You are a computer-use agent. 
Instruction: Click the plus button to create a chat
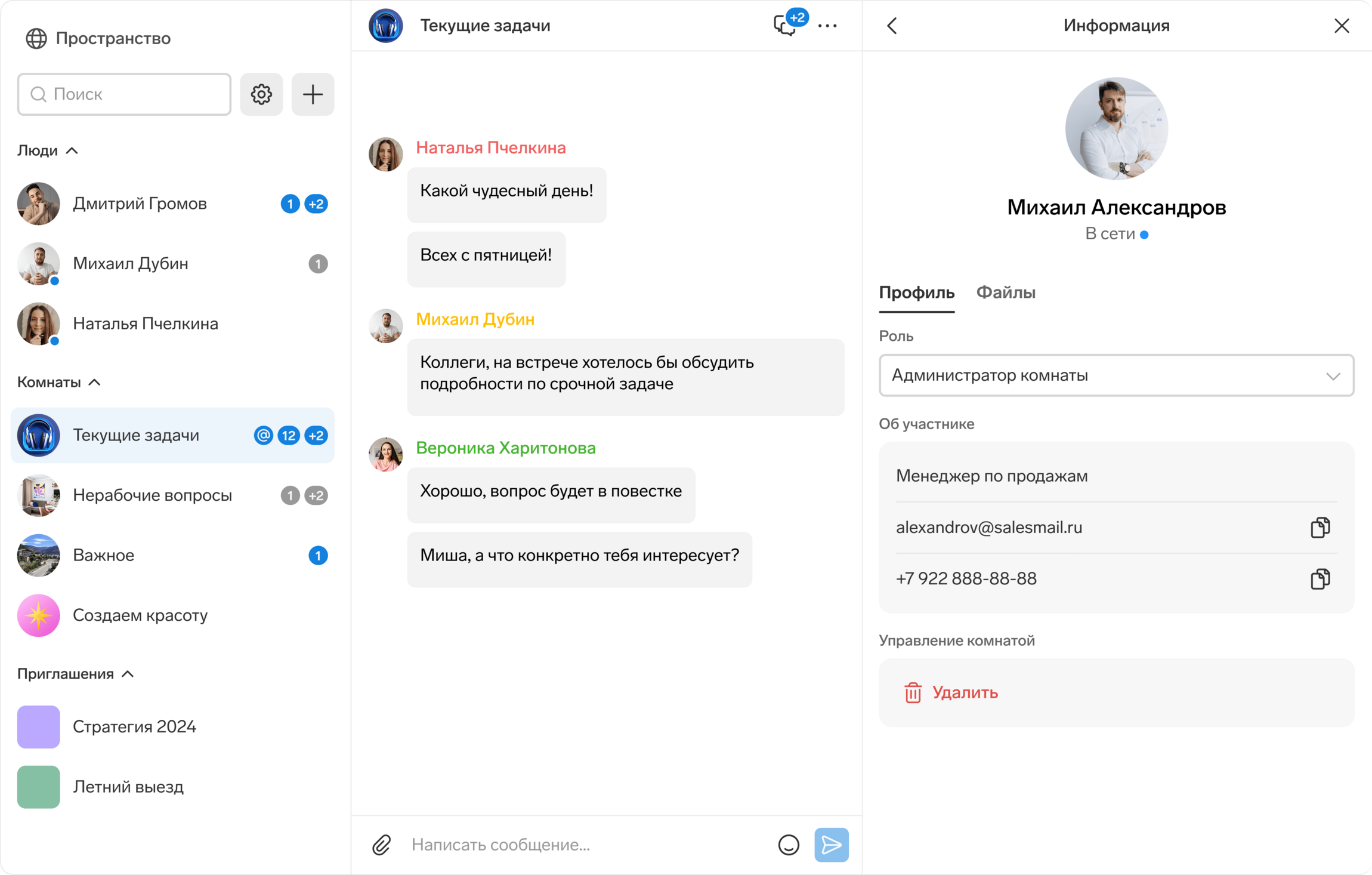click(313, 94)
